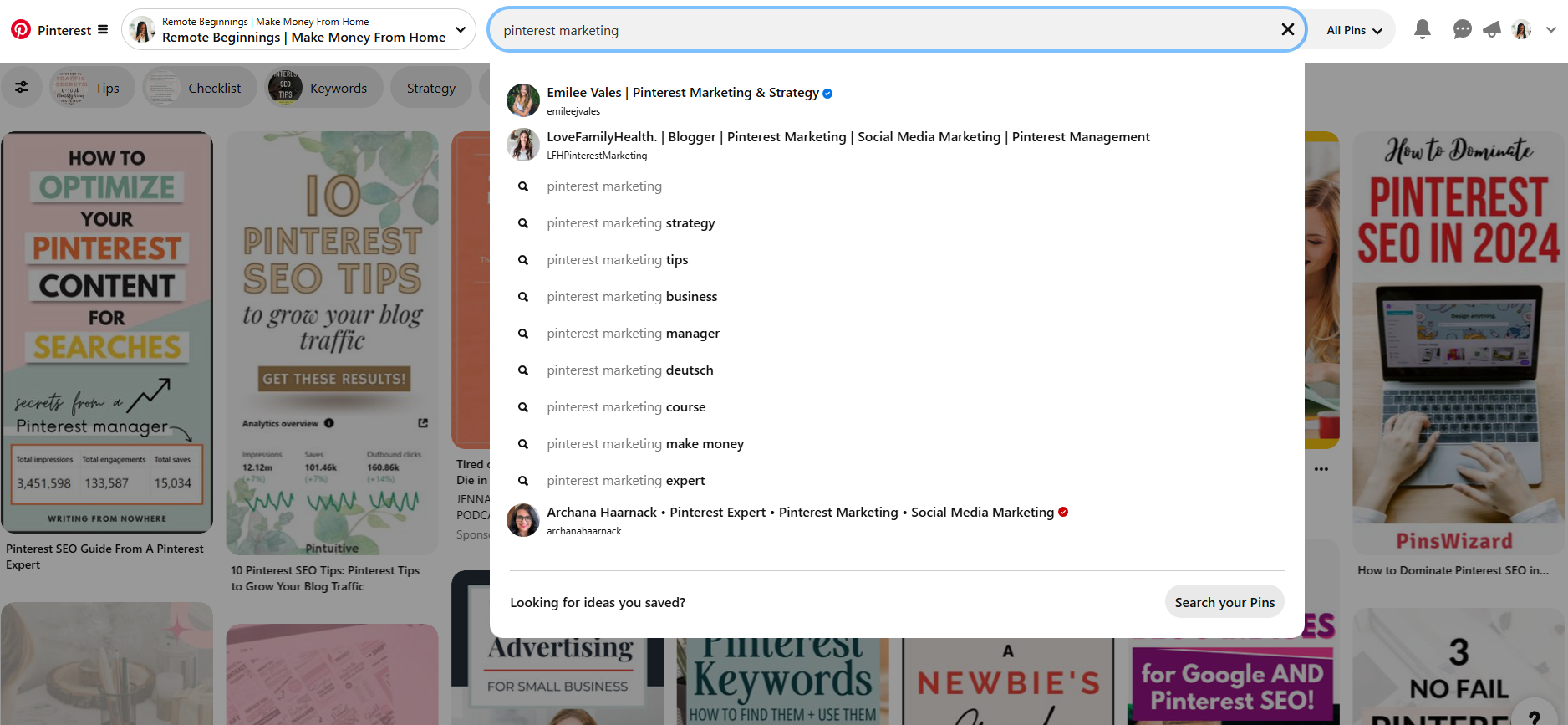Viewport: 1568px width, 725px height.
Task: Choose 'pinterest marketing strategy' suggestion
Action: point(897,223)
